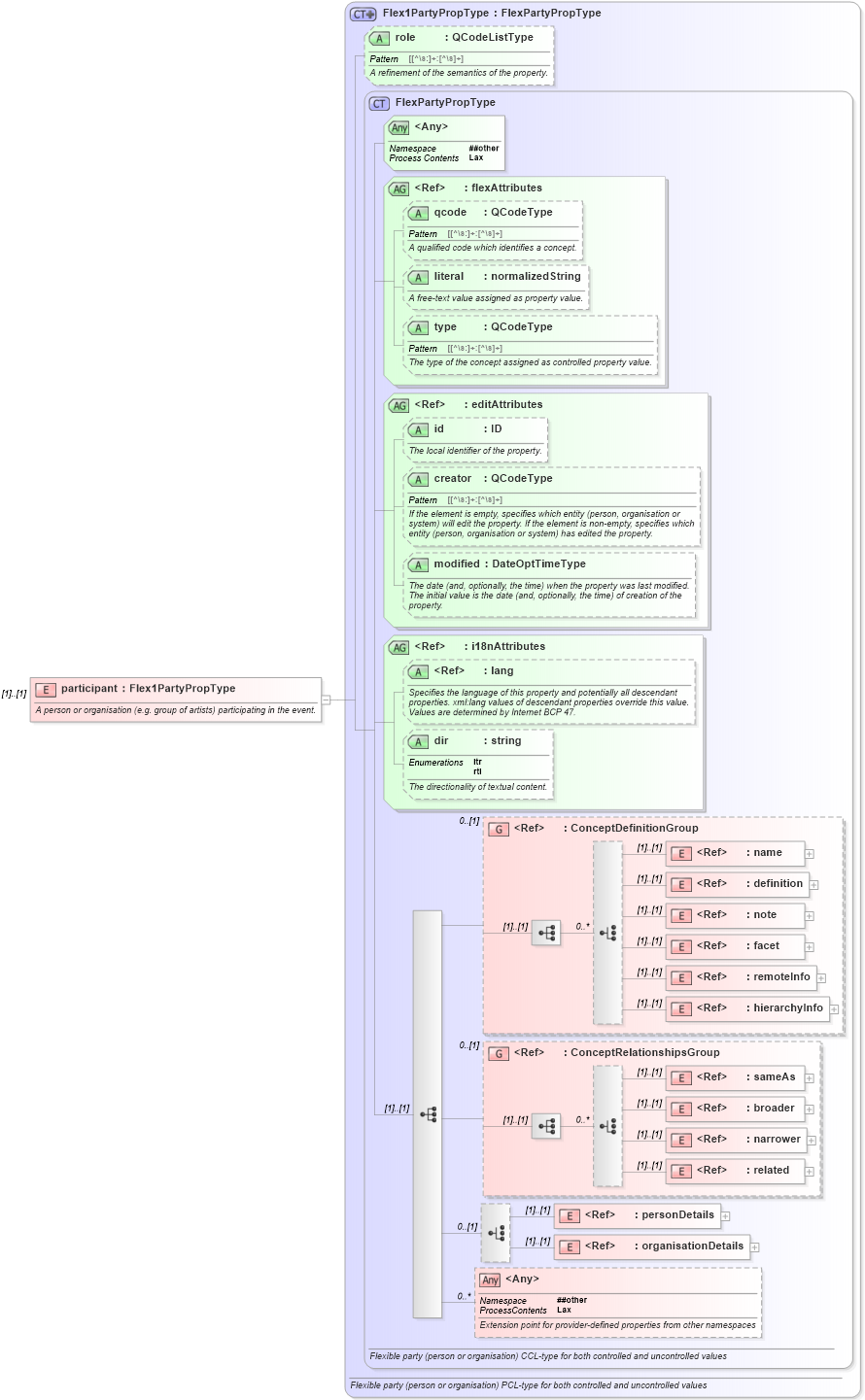Image resolution: width=865 pixels, height=1400 pixels.
Task: Click the CT icon of FlexPartyPropType
Action: point(379,104)
